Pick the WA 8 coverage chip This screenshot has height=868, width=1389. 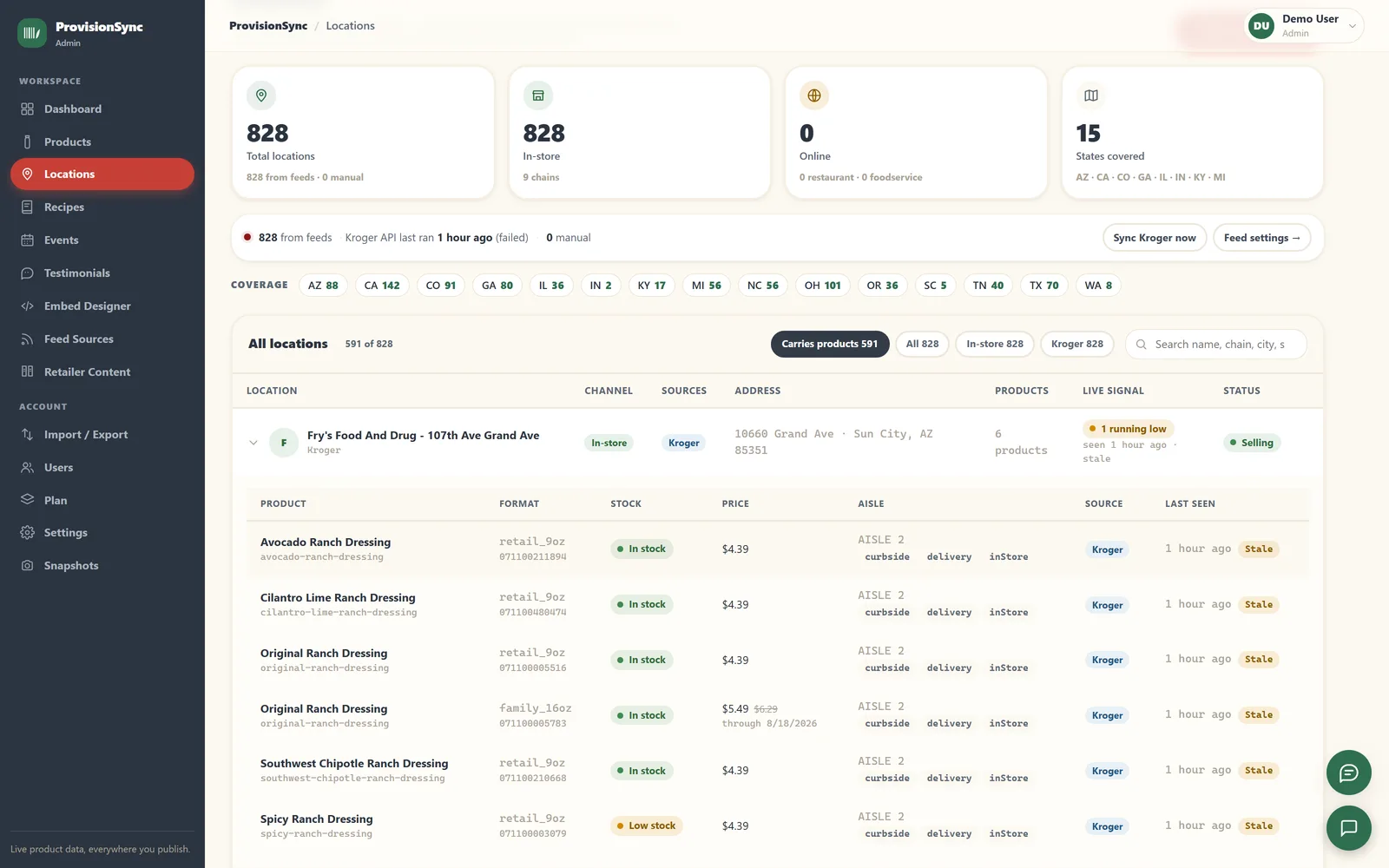1098,286
